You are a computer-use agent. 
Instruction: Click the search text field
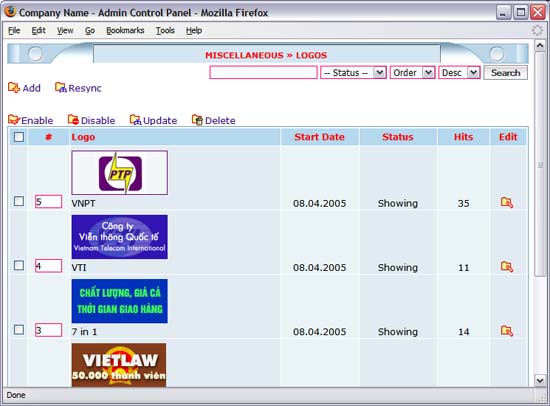coord(263,73)
